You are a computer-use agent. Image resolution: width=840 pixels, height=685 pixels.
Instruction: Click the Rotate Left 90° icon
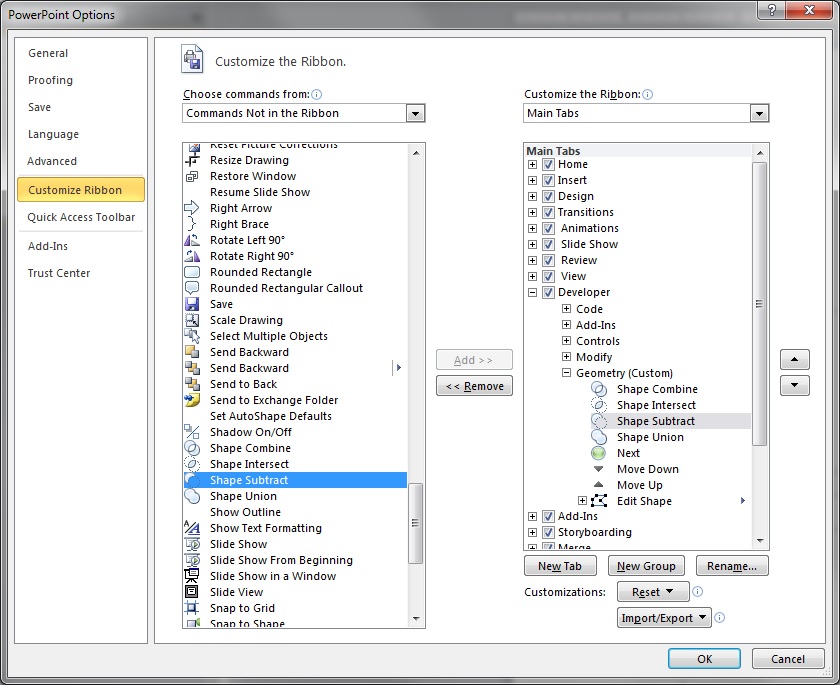[192, 240]
